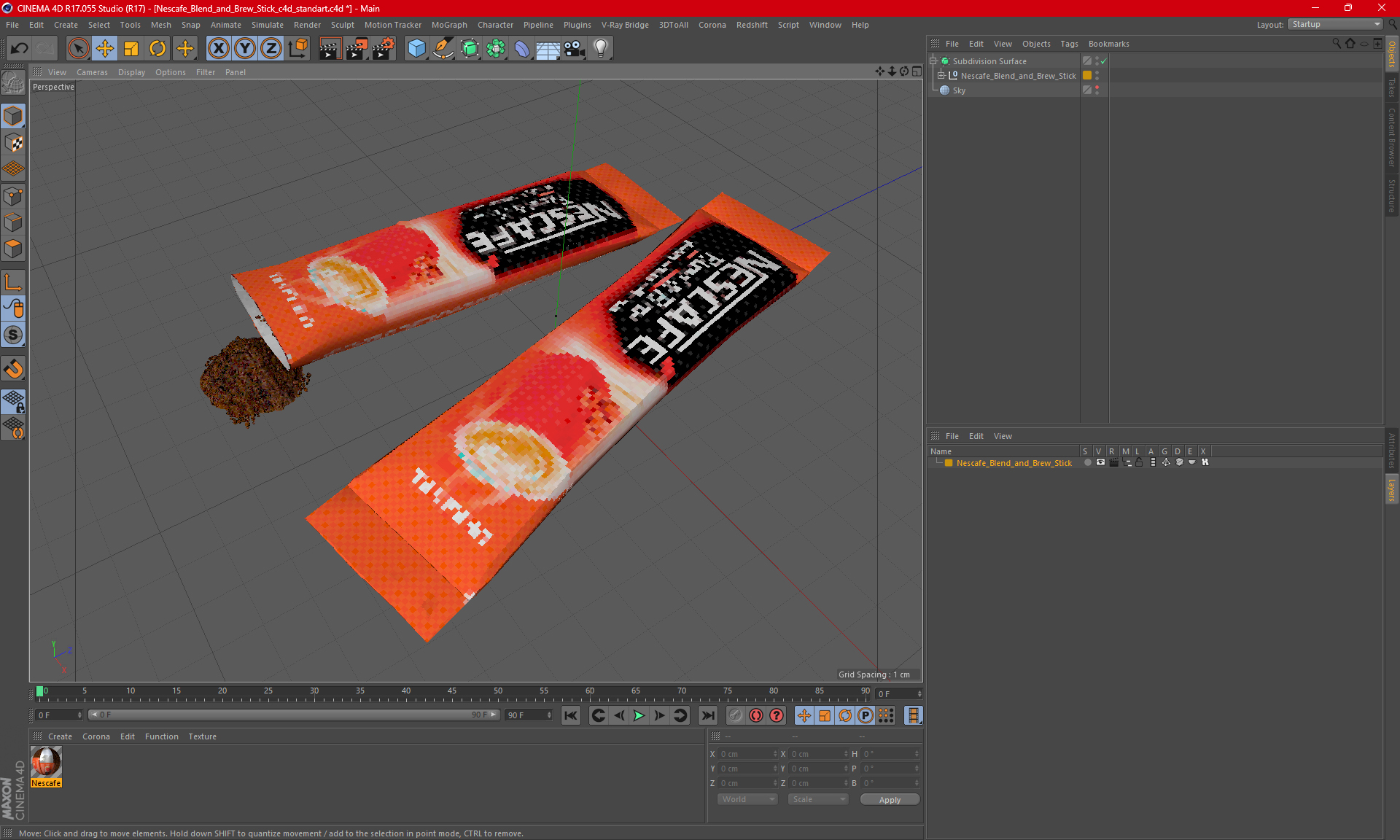
Task: Select the Sky object in Object Manager
Action: coord(959,90)
